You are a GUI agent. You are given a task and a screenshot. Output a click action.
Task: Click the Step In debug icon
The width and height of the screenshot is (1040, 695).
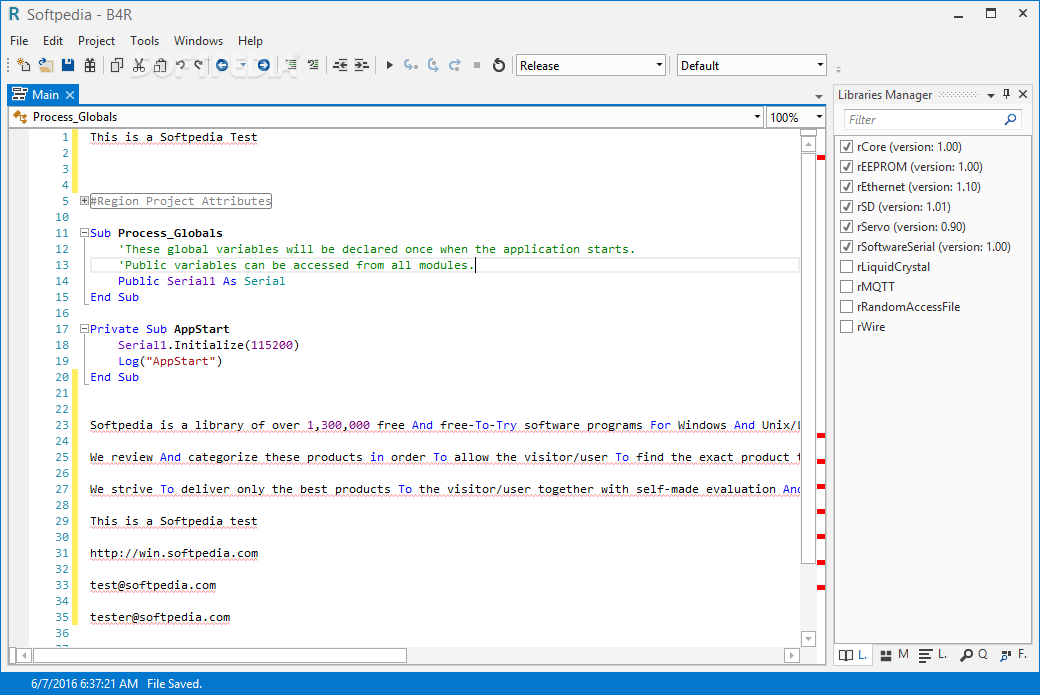click(x=411, y=65)
